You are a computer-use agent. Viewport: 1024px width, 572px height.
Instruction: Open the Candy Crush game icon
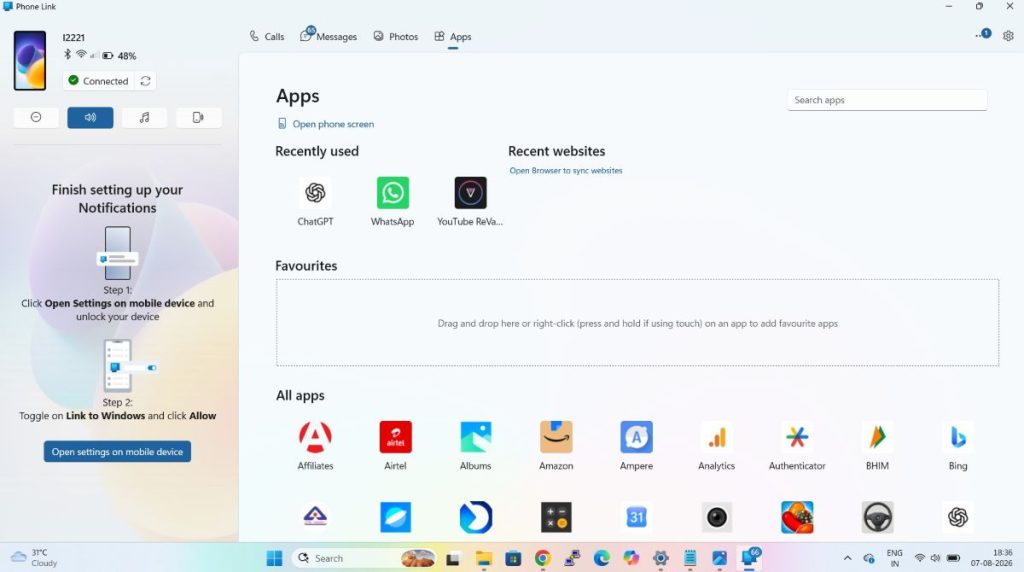pos(797,517)
